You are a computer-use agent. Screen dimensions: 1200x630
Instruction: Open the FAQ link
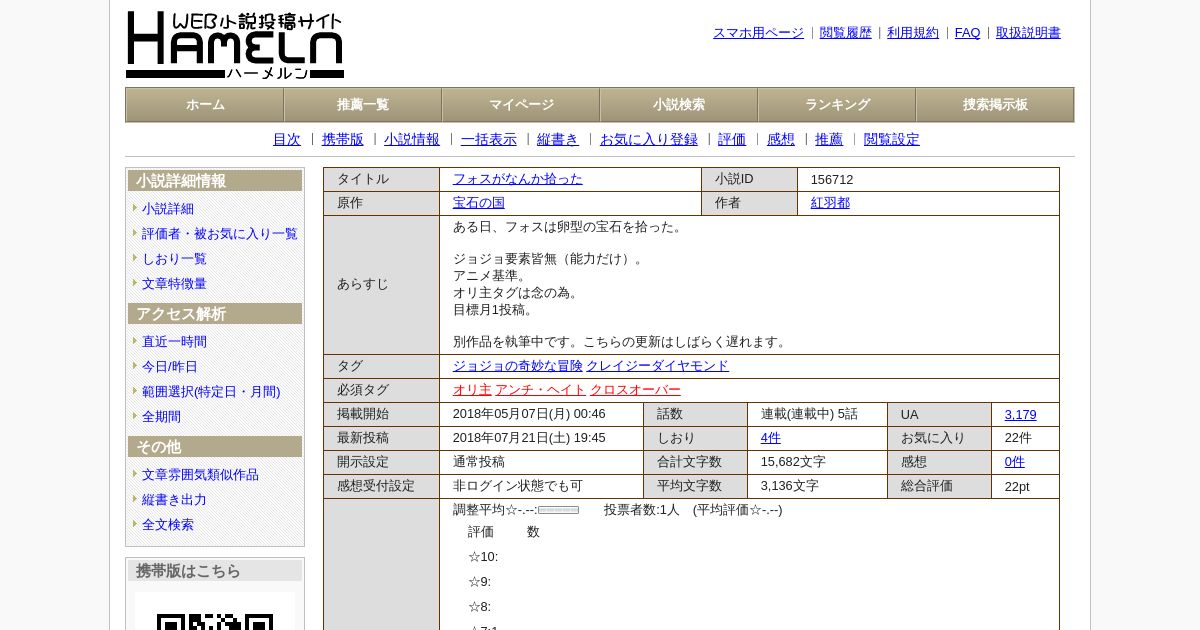[x=968, y=33]
